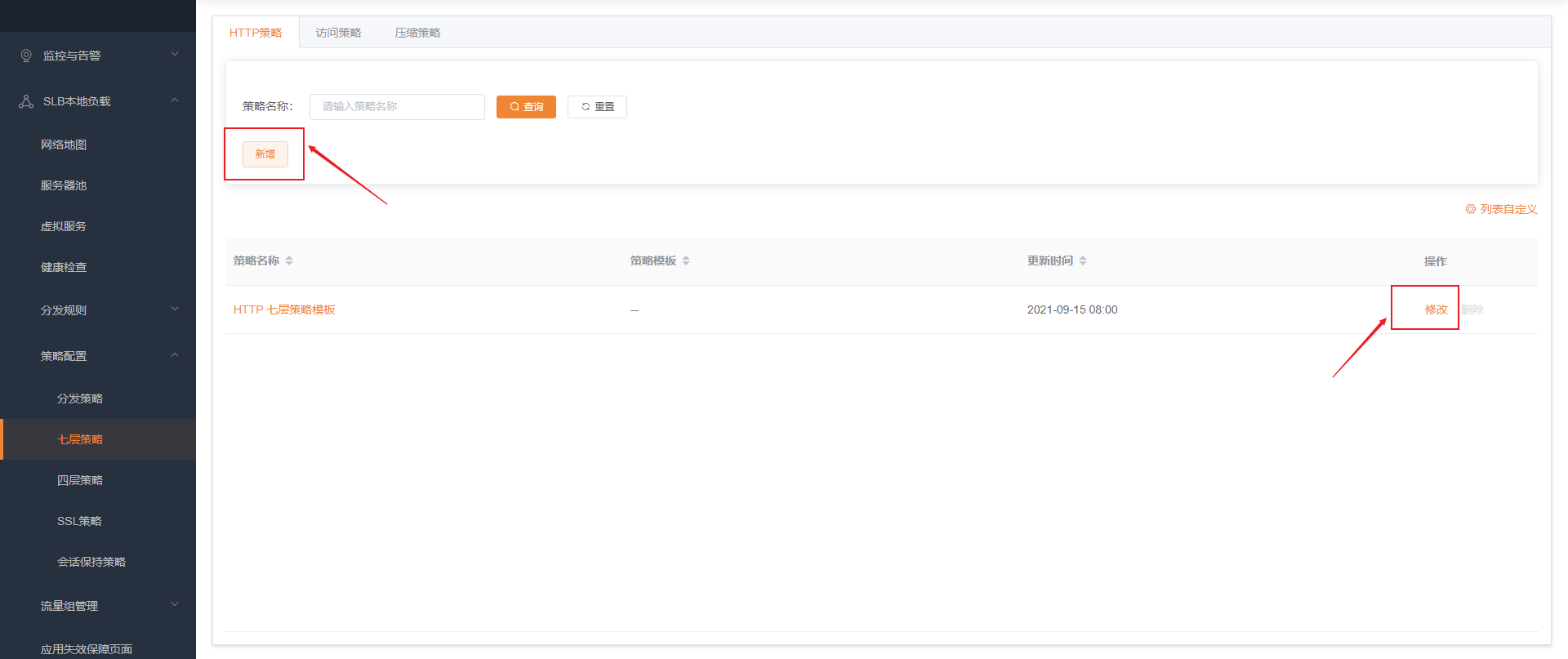Expand the 监控与告警 menu chevron
Screen dimensions: 1568x659
175,55
